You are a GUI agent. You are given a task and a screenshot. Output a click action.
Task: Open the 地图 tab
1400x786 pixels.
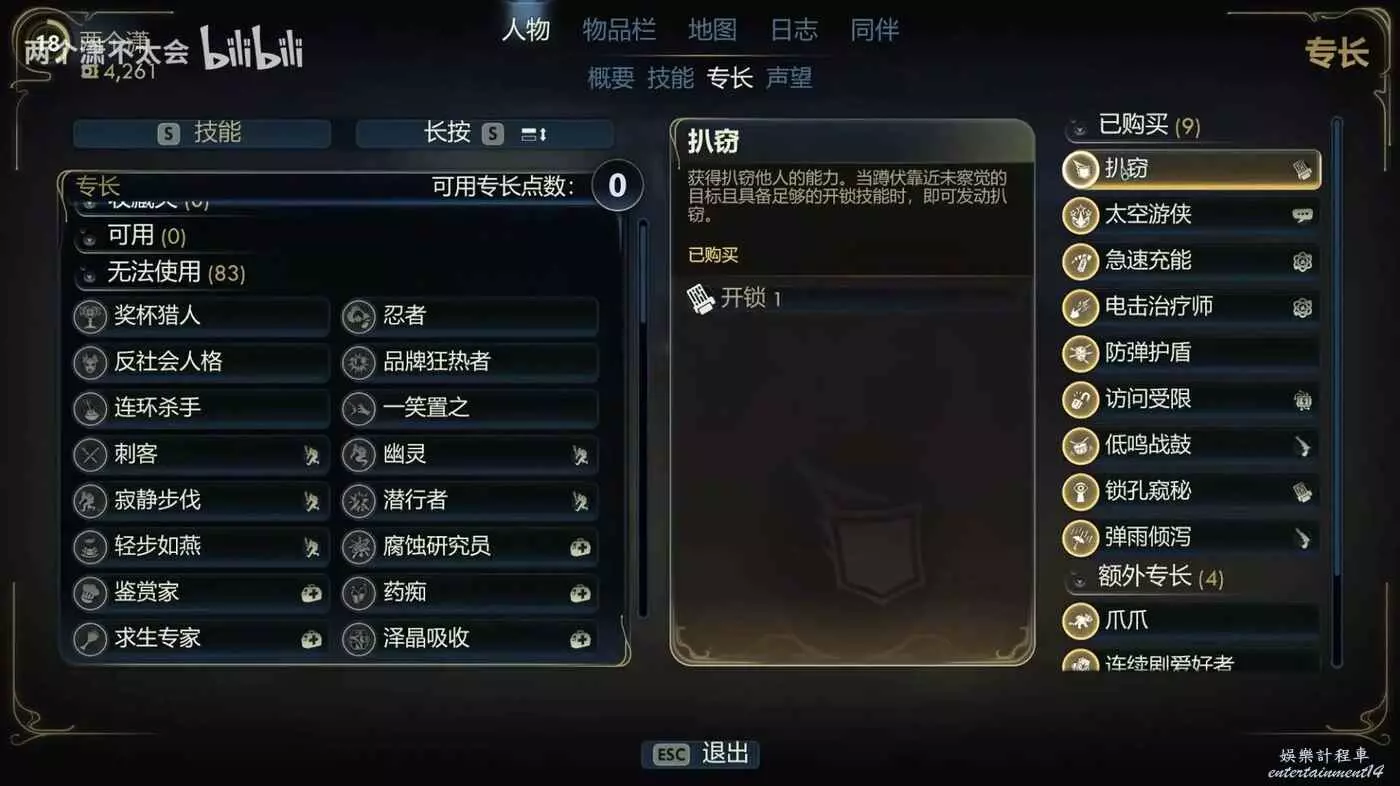click(x=713, y=30)
